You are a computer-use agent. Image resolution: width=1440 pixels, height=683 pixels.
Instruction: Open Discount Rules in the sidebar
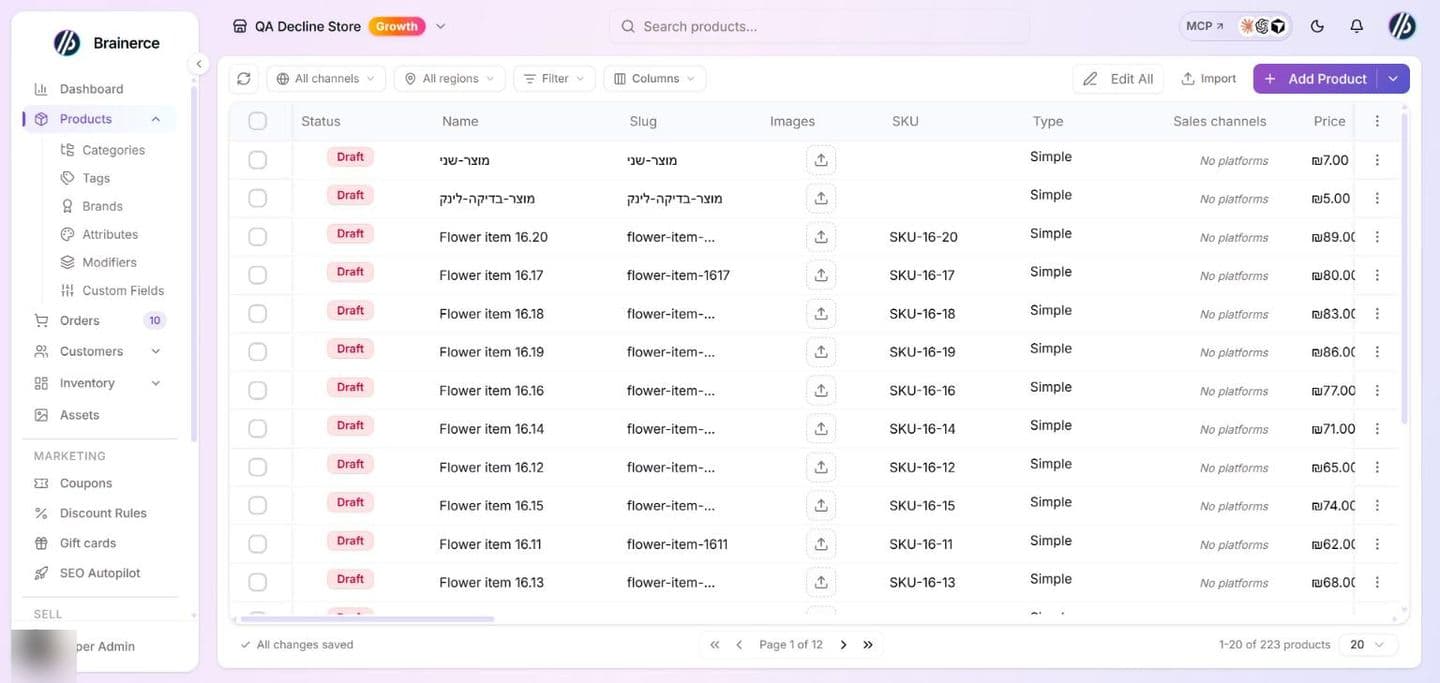click(103, 513)
